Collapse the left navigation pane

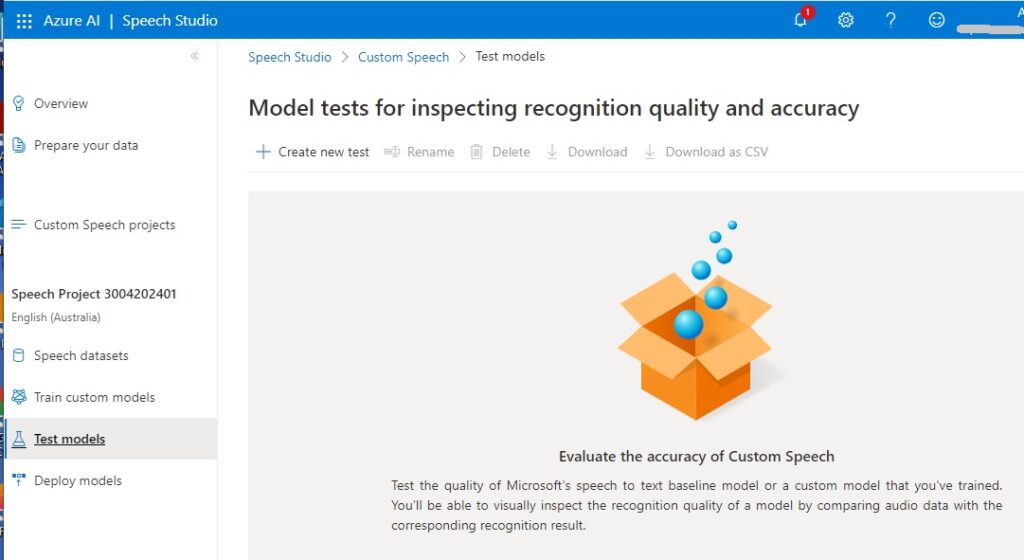pos(194,56)
